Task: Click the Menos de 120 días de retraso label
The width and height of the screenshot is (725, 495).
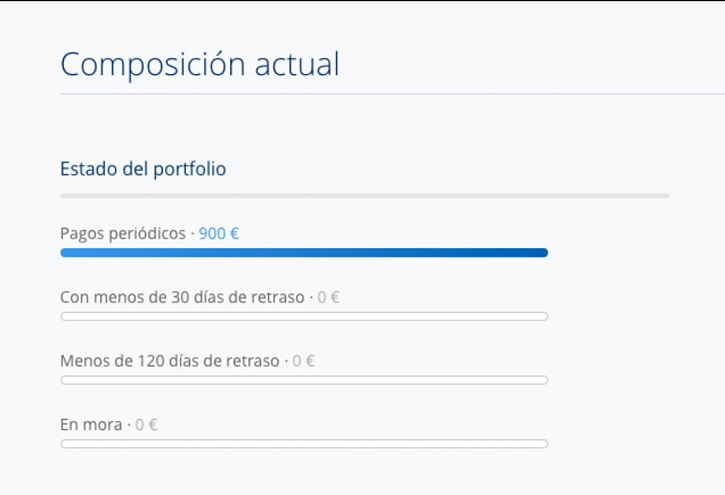Action: pos(170,361)
